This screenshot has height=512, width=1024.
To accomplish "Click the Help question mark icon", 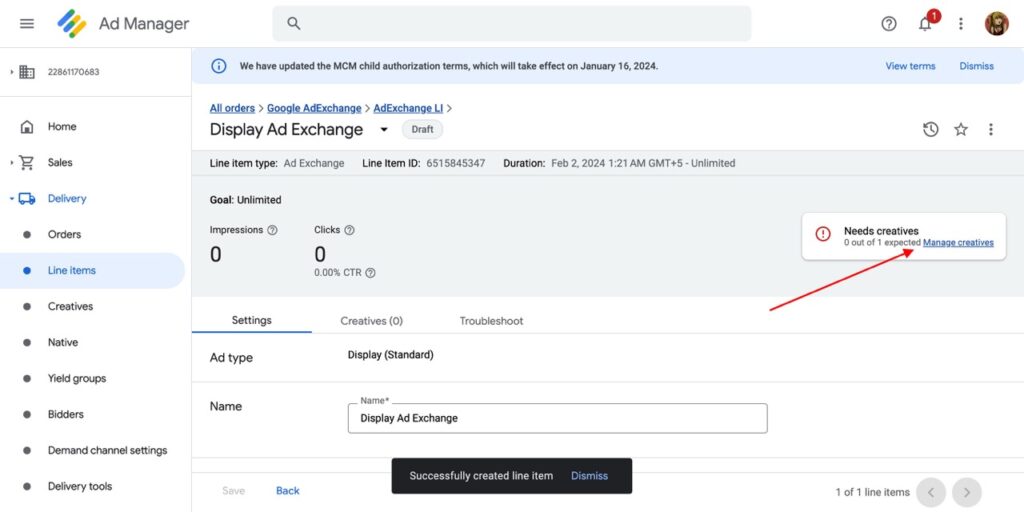I will pyautogui.click(x=889, y=23).
